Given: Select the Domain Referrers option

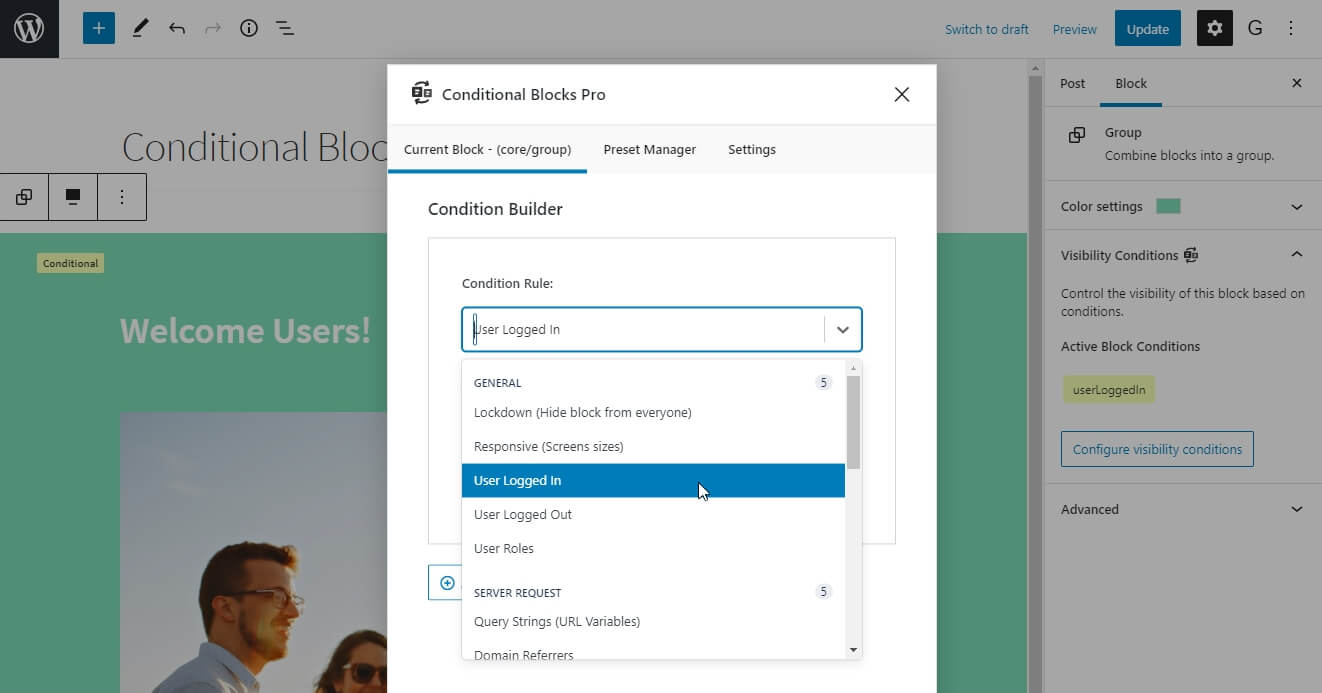Looking at the screenshot, I should (653, 652).
